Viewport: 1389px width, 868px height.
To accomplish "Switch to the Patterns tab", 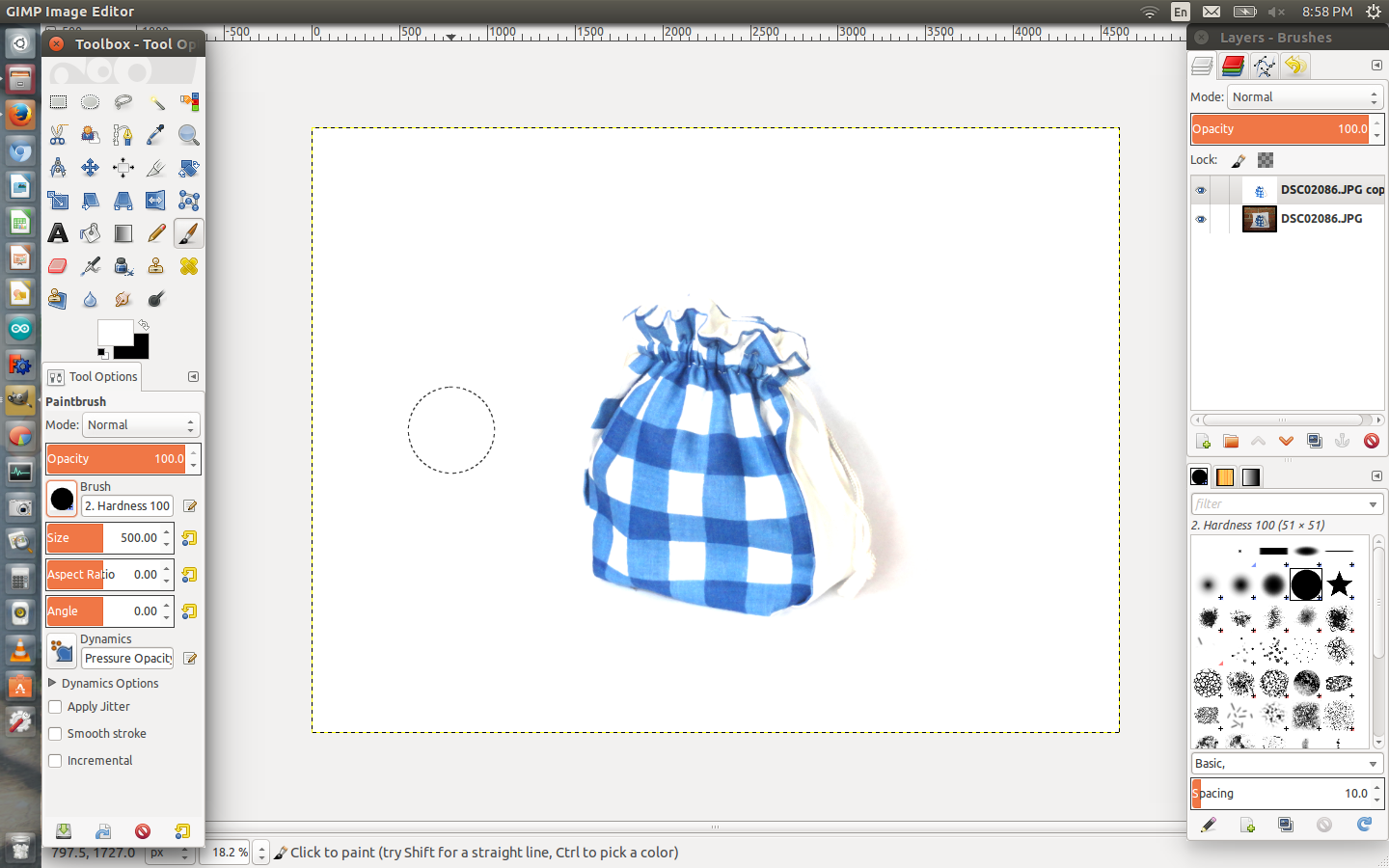I will pyautogui.click(x=1225, y=476).
